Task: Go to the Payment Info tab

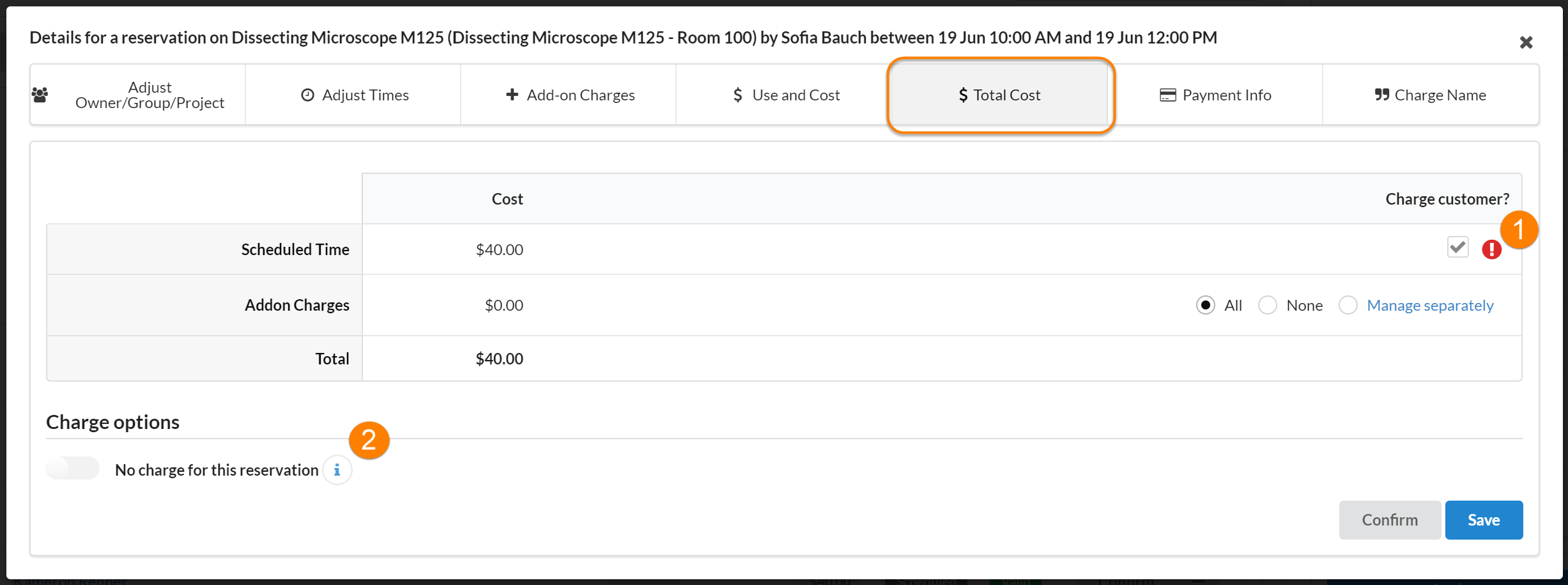Action: pos(1215,95)
